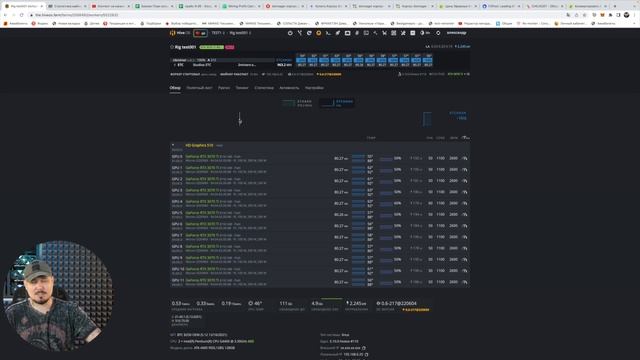The width and height of the screenshot is (640, 360).
Task: Switch to the Тюнинг tab
Action: coord(242,88)
